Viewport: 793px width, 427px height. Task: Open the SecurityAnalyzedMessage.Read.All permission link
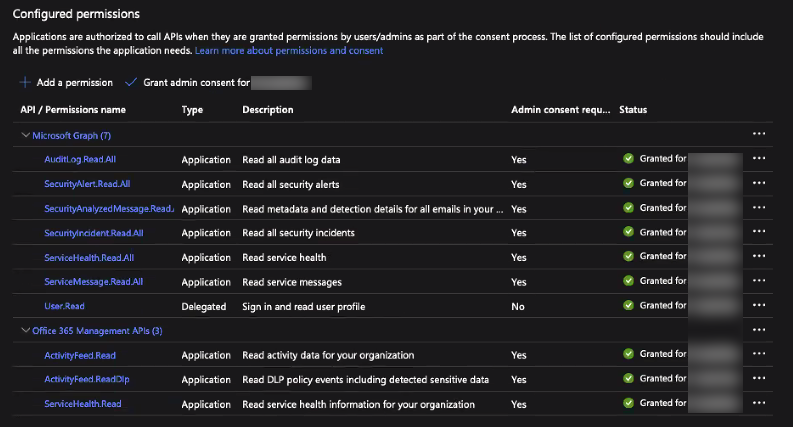(108, 208)
